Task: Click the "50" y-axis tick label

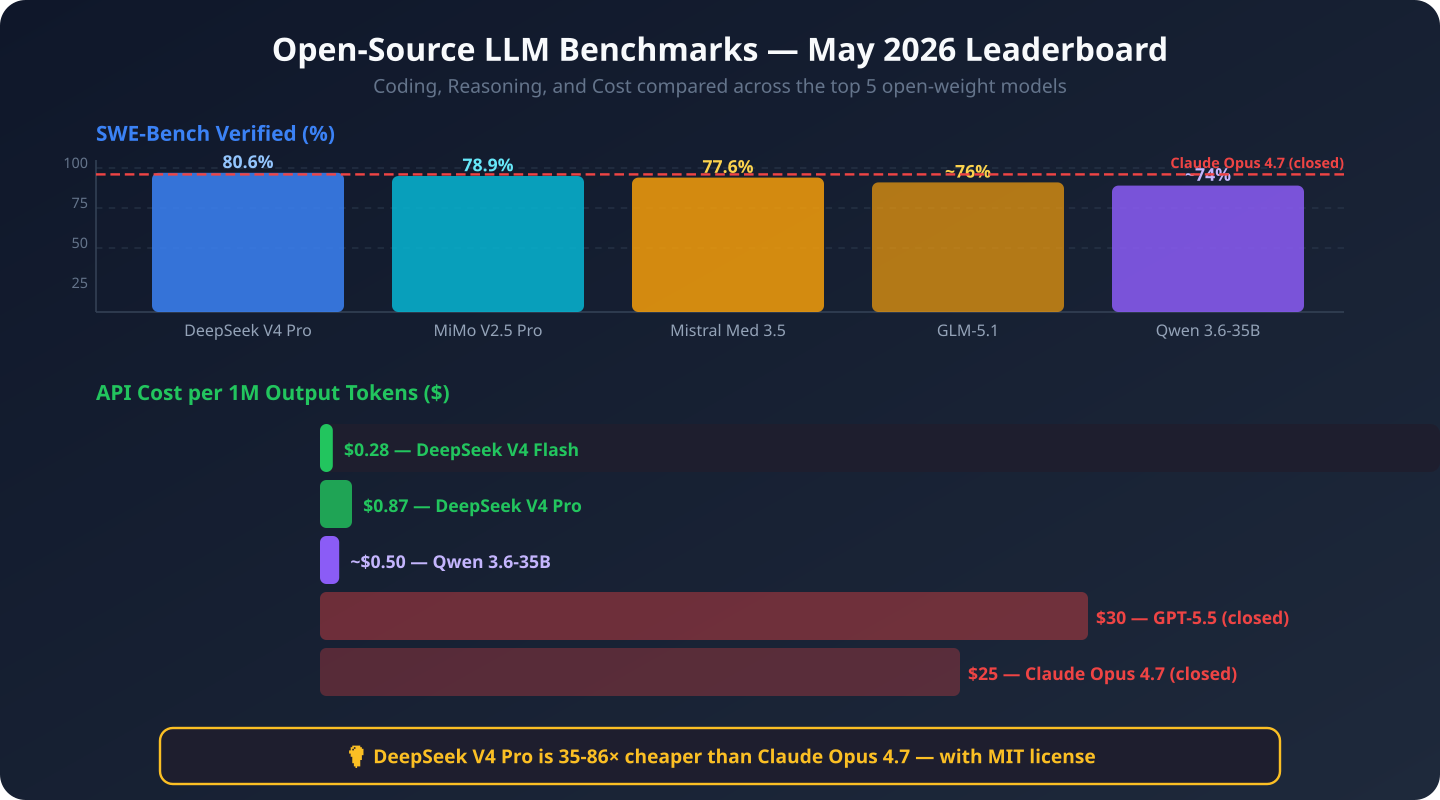Action: click(80, 243)
